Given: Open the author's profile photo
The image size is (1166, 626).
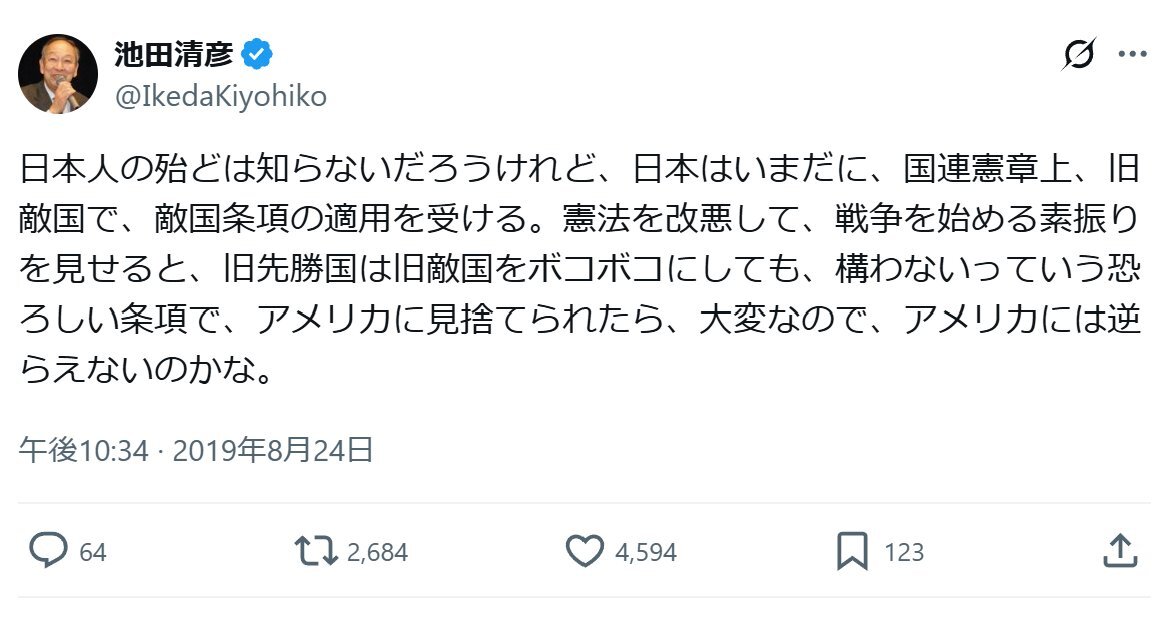Looking at the screenshot, I should tap(58, 75).
